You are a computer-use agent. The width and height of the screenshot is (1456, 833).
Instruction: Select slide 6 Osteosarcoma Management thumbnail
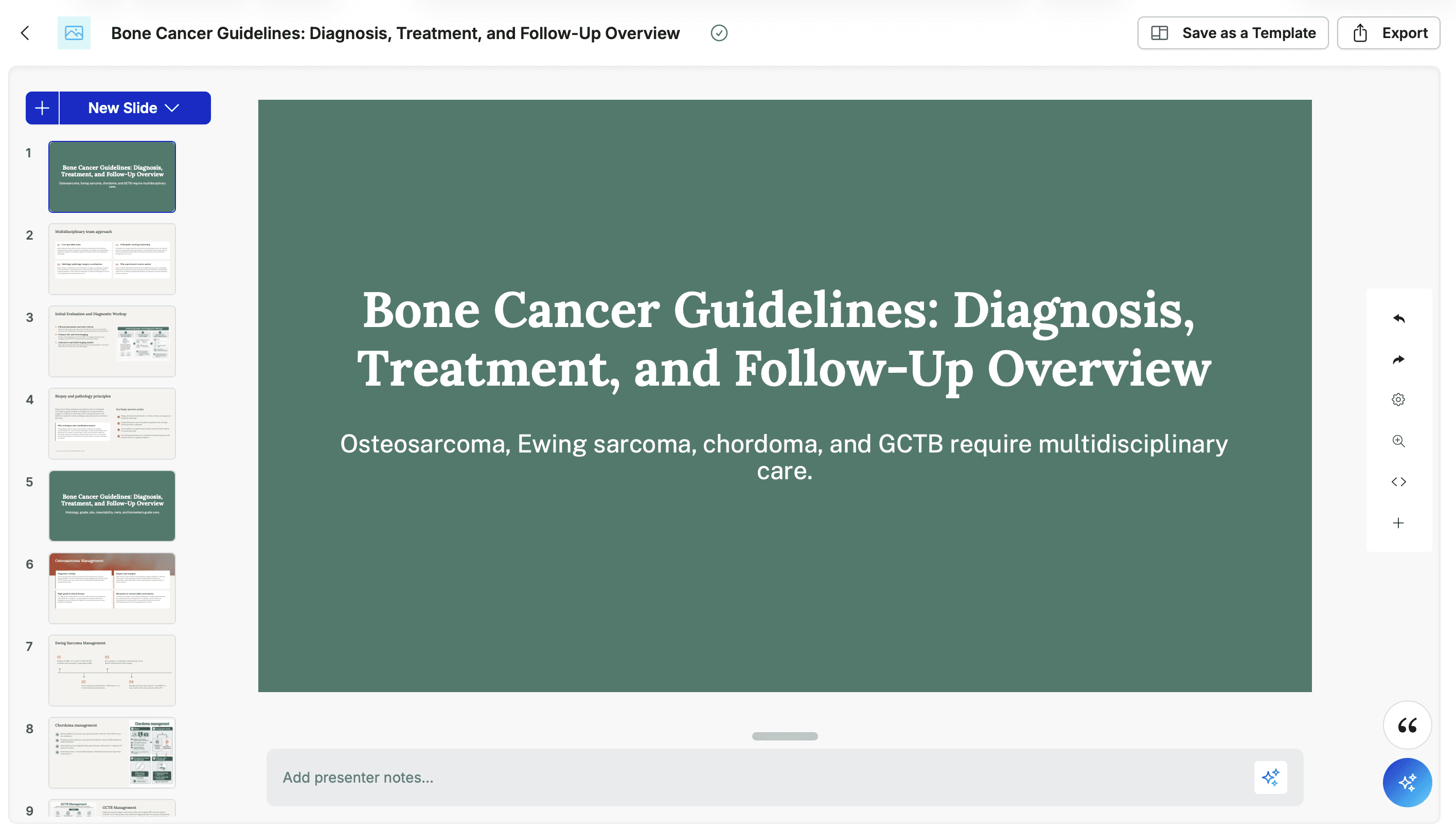pos(112,588)
